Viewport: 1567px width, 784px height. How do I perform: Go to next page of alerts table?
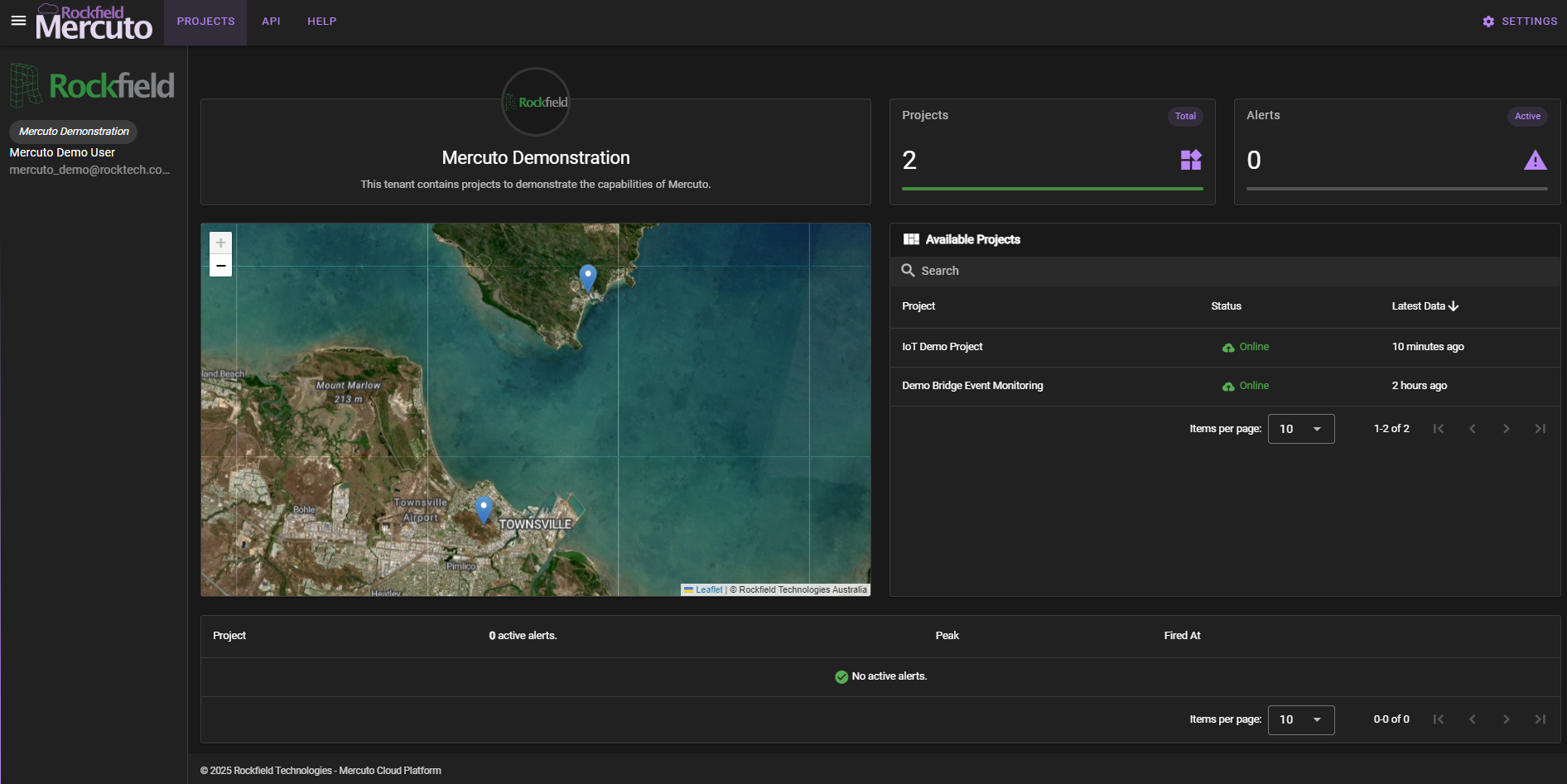pyautogui.click(x=1507, y=719)
